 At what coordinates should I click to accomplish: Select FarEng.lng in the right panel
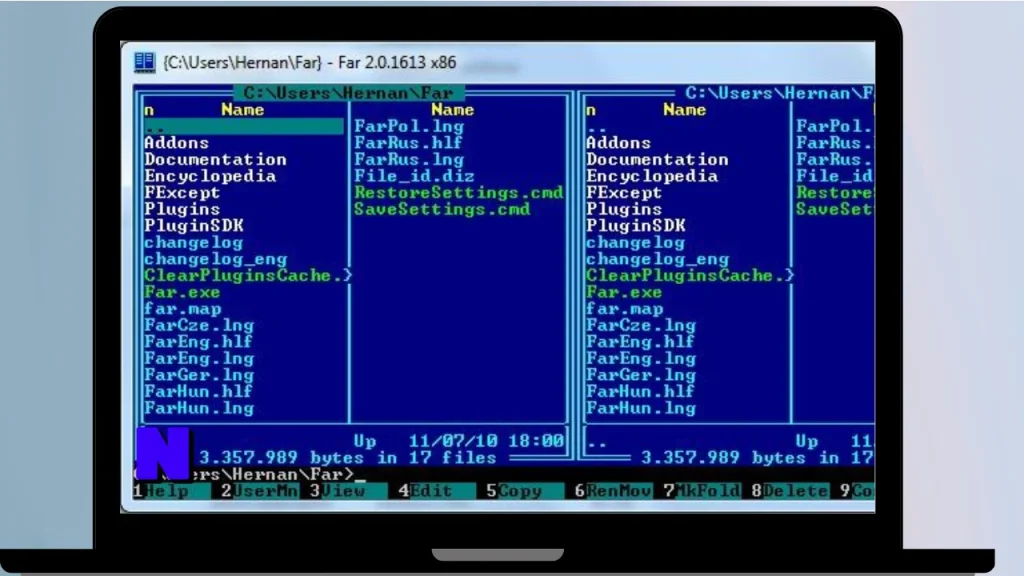coord(641,359)
